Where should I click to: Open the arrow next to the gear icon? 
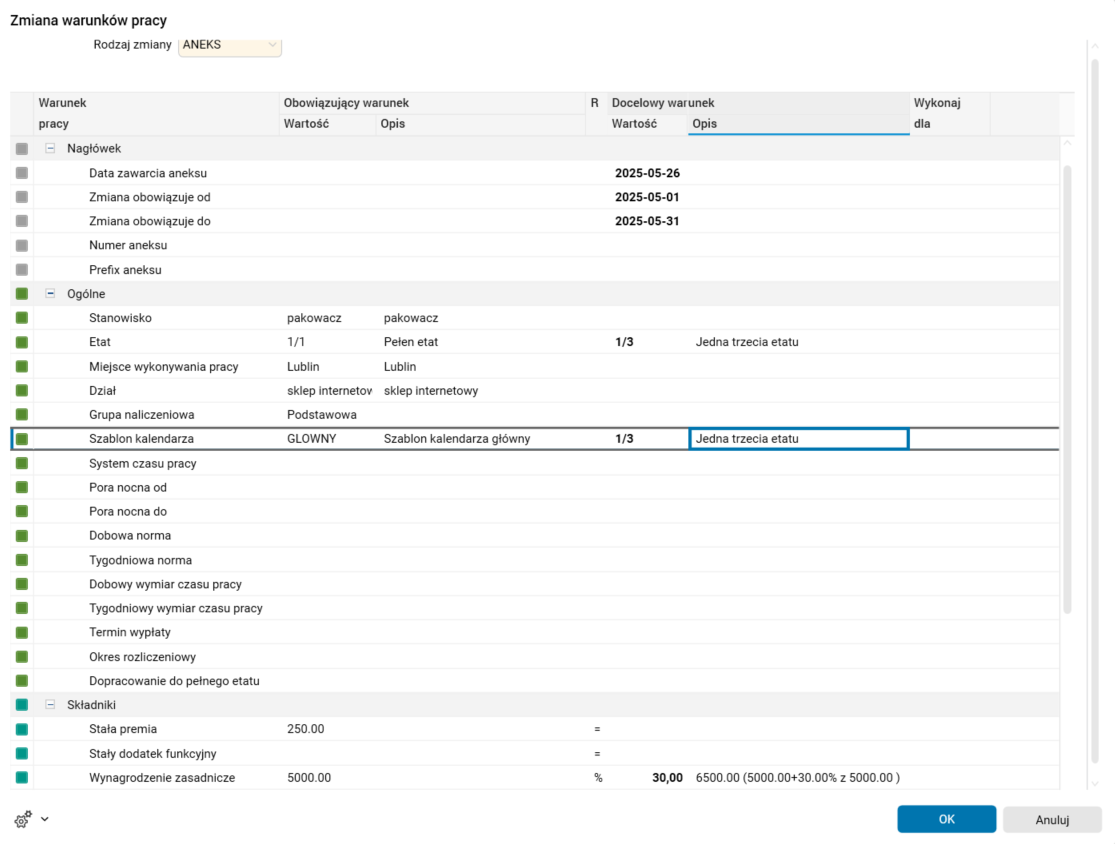[x=45, y=820]
